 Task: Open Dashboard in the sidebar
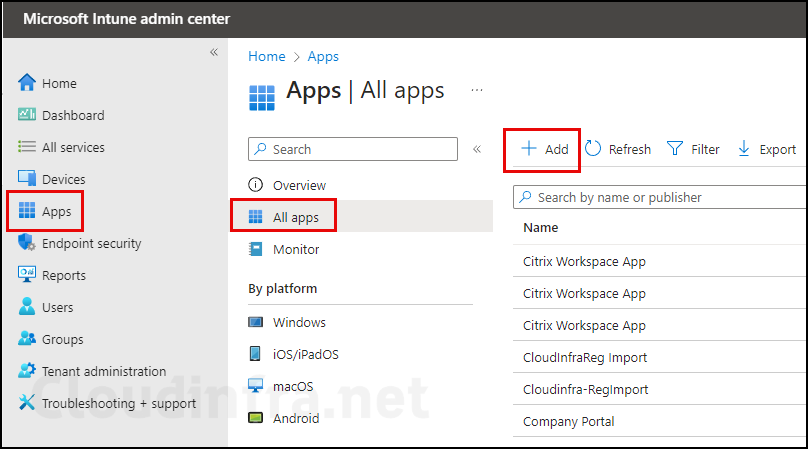pyautogui.click(x=73, y=115)
